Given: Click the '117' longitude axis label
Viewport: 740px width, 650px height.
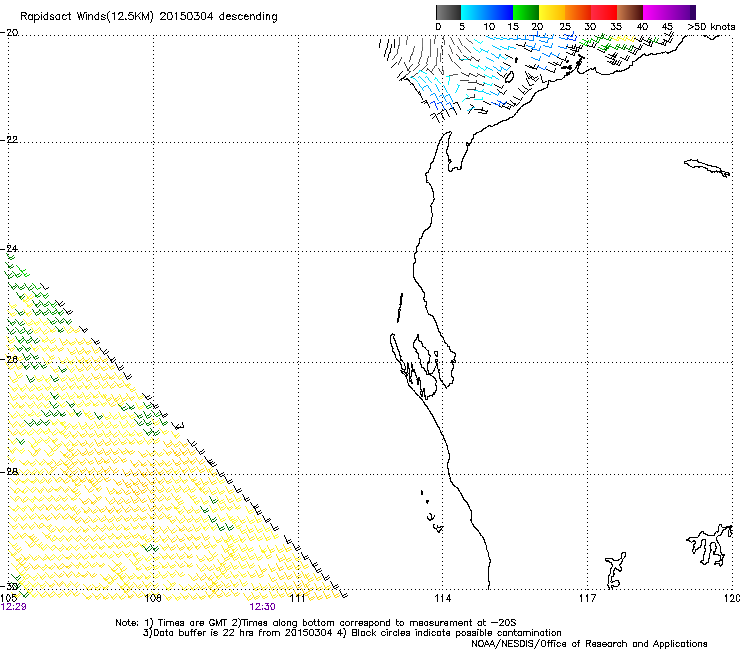Looking at the screenshot, I should tap(588, 598).
